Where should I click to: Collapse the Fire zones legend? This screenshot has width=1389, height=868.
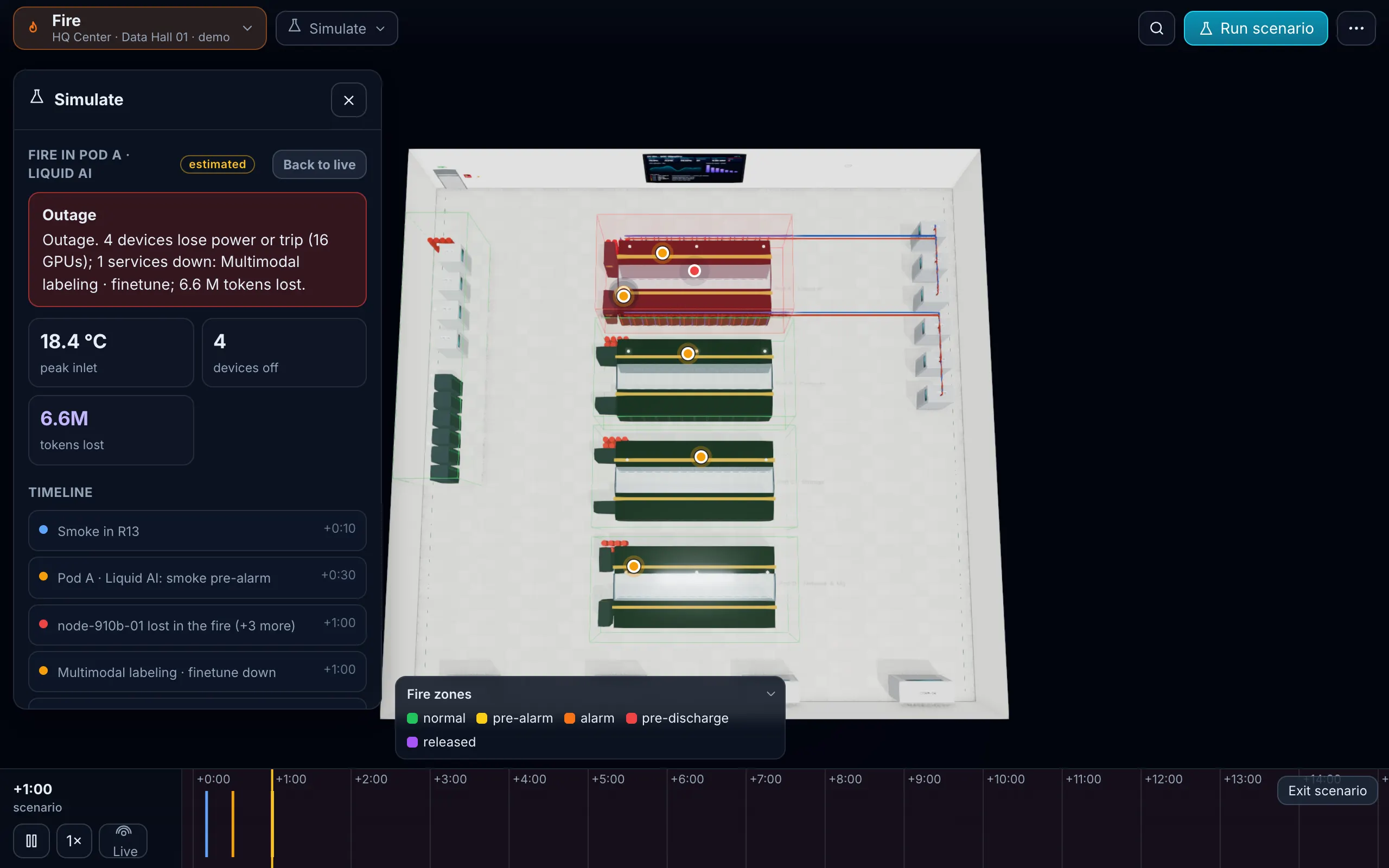770,693
